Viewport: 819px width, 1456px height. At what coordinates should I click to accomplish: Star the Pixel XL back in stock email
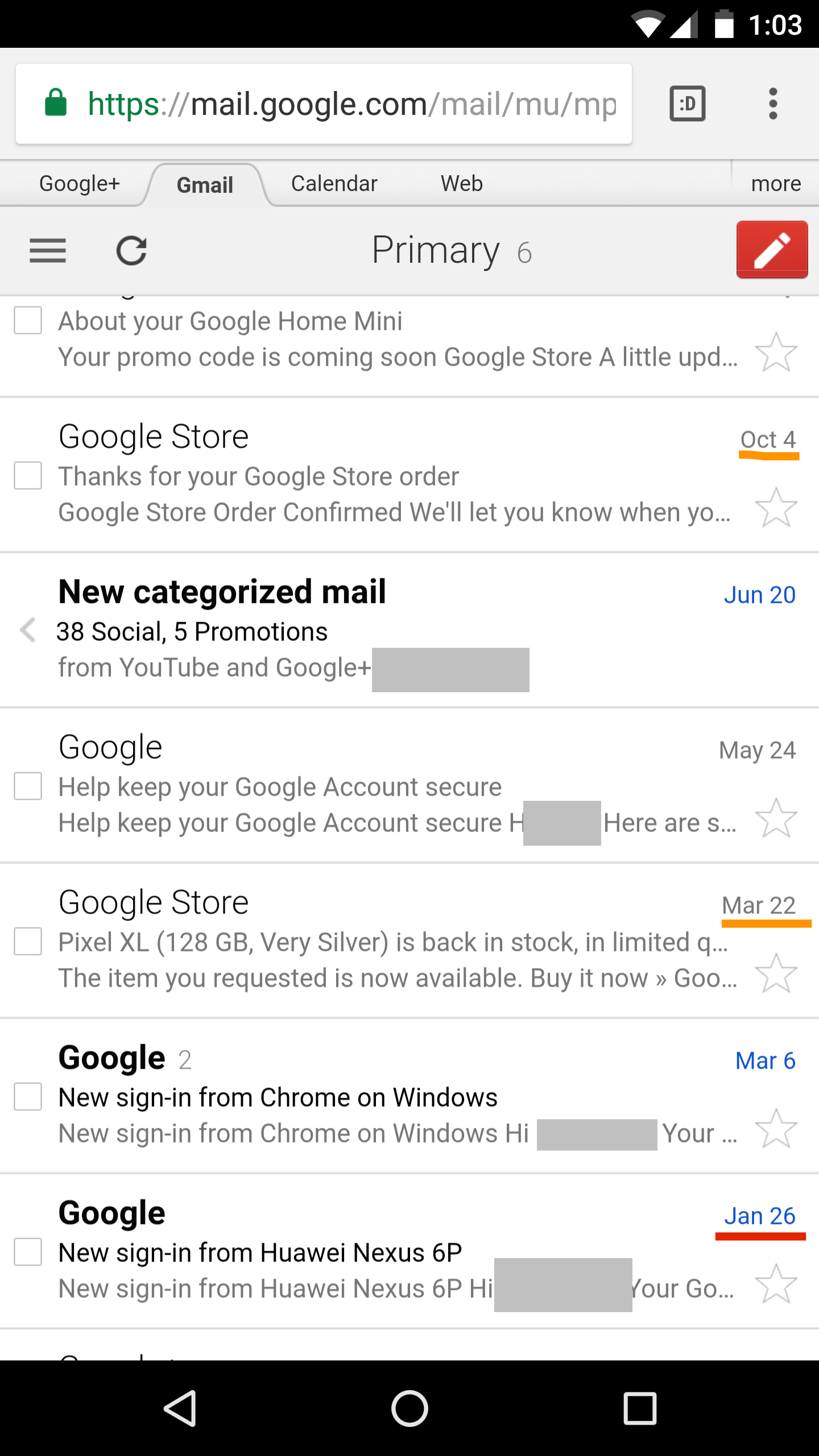click(x=776, y=973)
